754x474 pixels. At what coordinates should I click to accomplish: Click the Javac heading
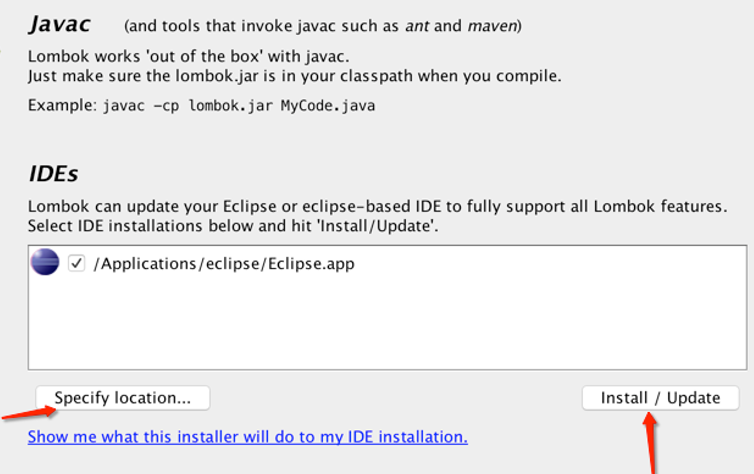60,24
